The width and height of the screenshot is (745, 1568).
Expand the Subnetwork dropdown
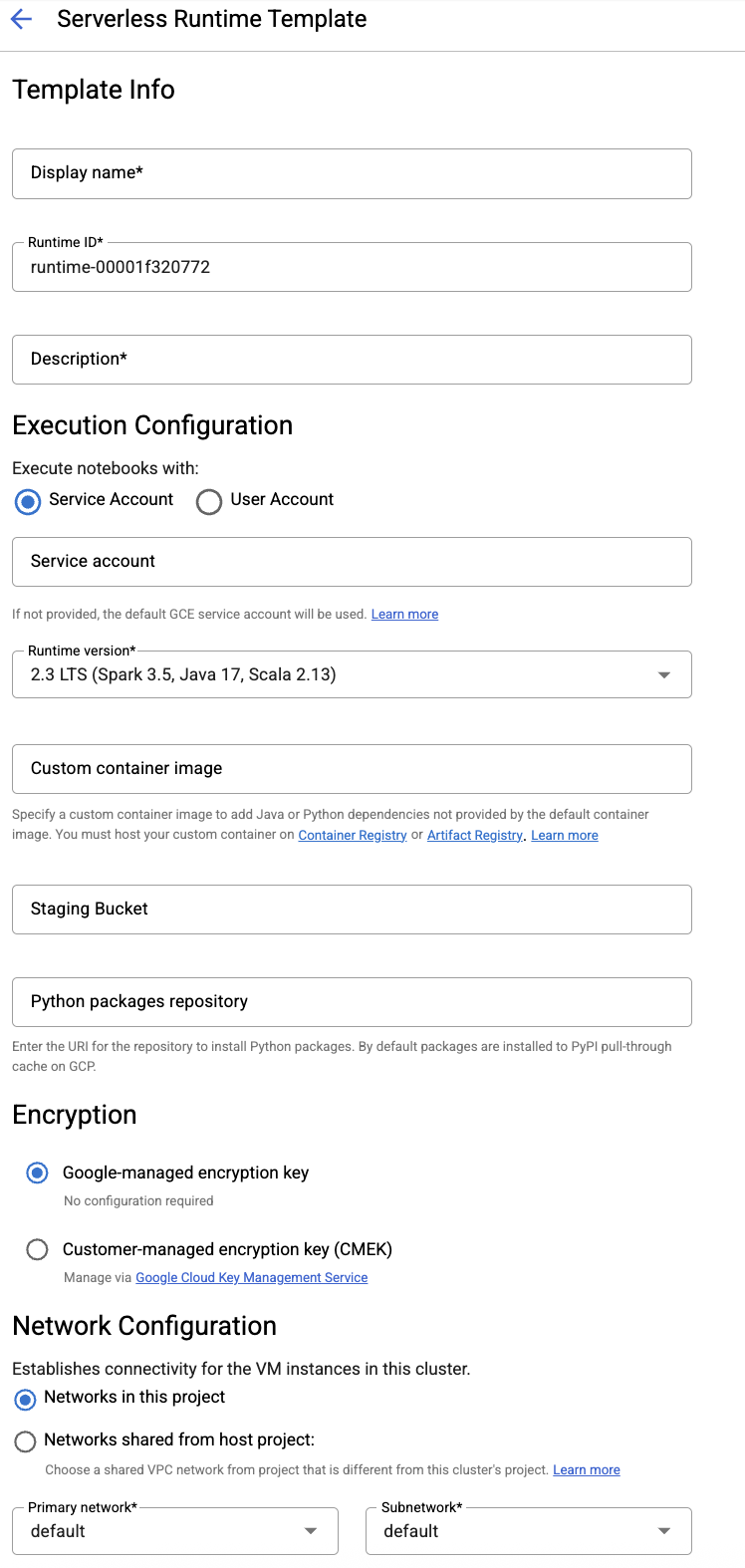click(529, 1531)
